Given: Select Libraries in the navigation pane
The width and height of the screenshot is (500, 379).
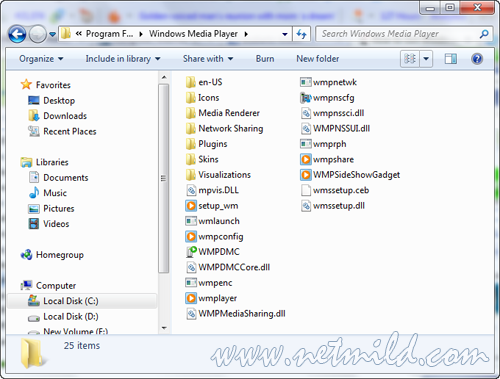Looking at the screenshot, I should [x=44, y=162].
